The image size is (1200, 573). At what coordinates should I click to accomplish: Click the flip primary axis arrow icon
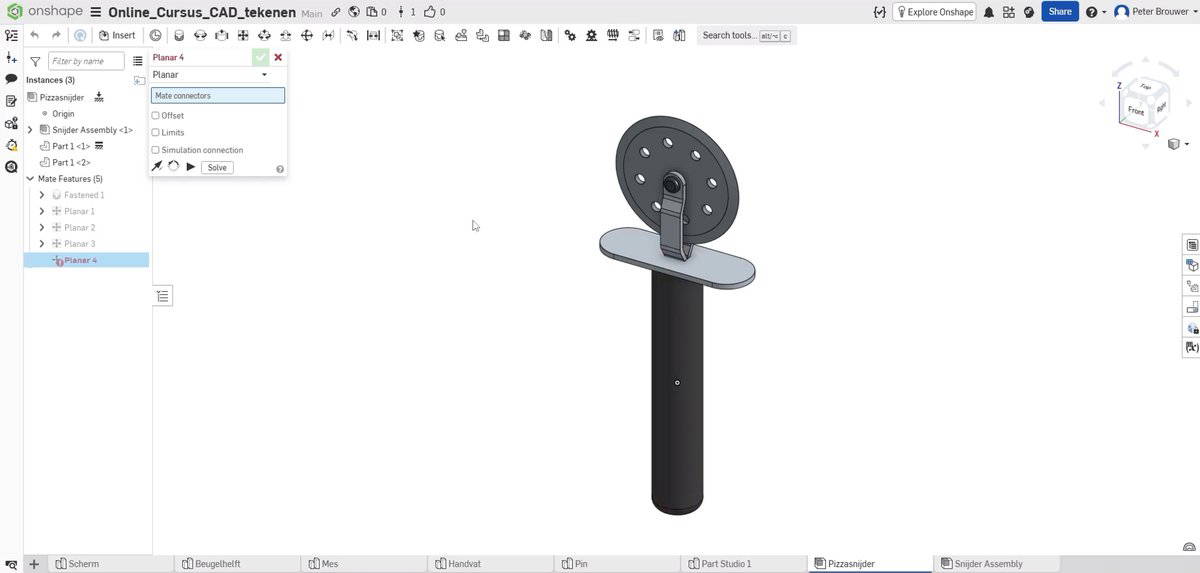[x=157, y=167]
